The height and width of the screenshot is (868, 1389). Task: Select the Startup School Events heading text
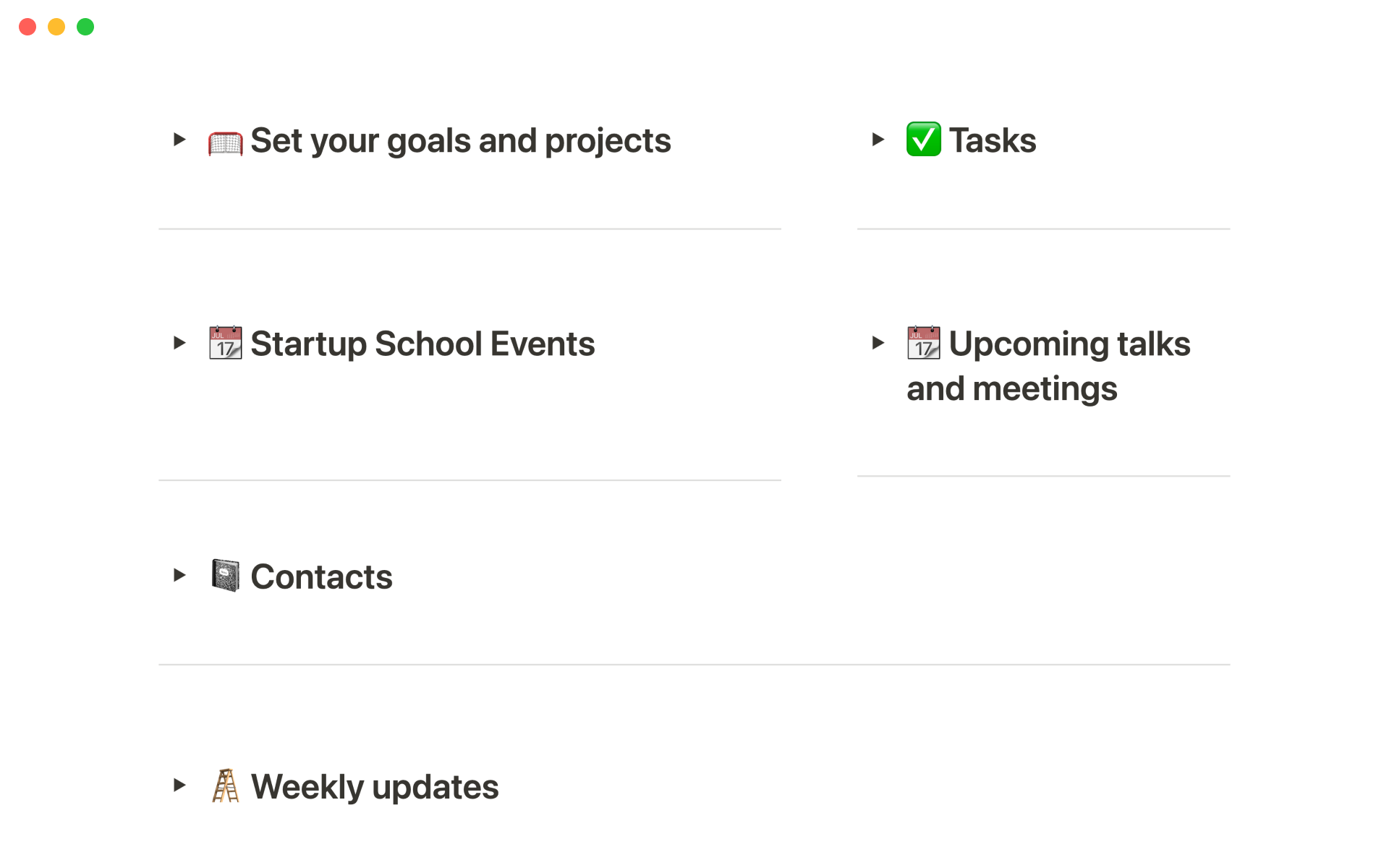point(422,344)
